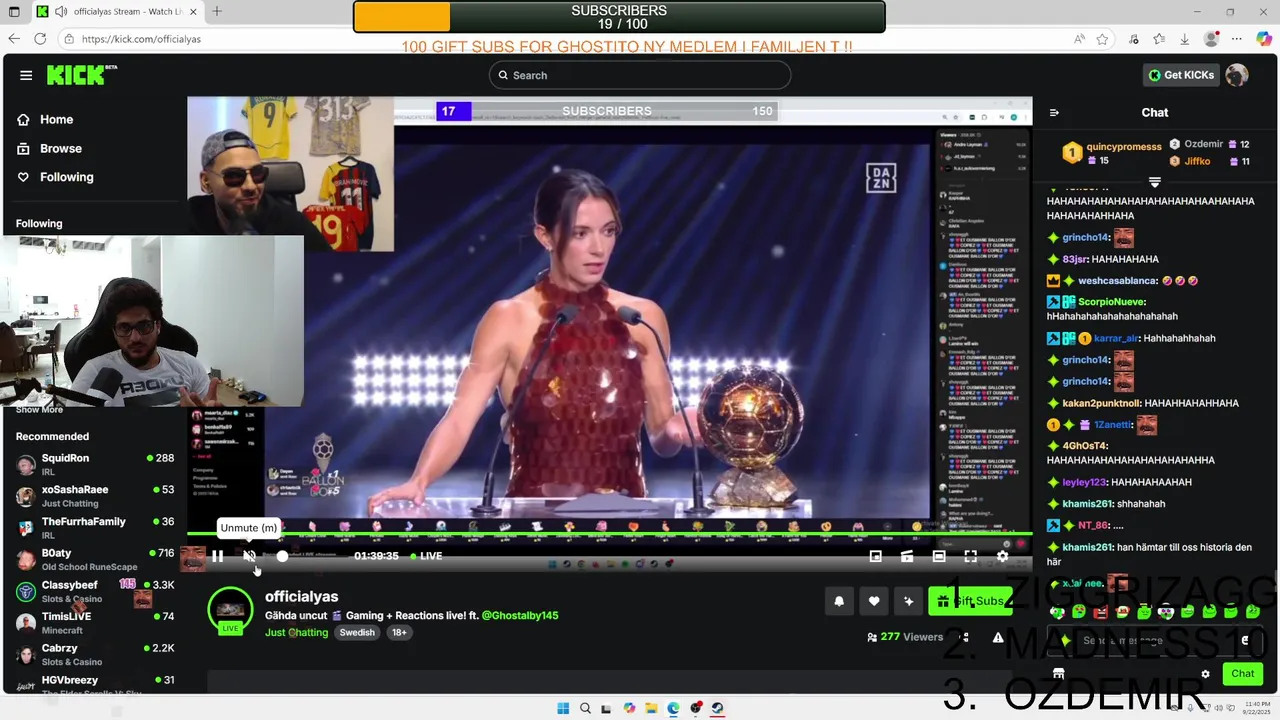The image size is (1280, 720).
Task: Open browser Settings and more menu
Action: click(x=1238, y=39)
